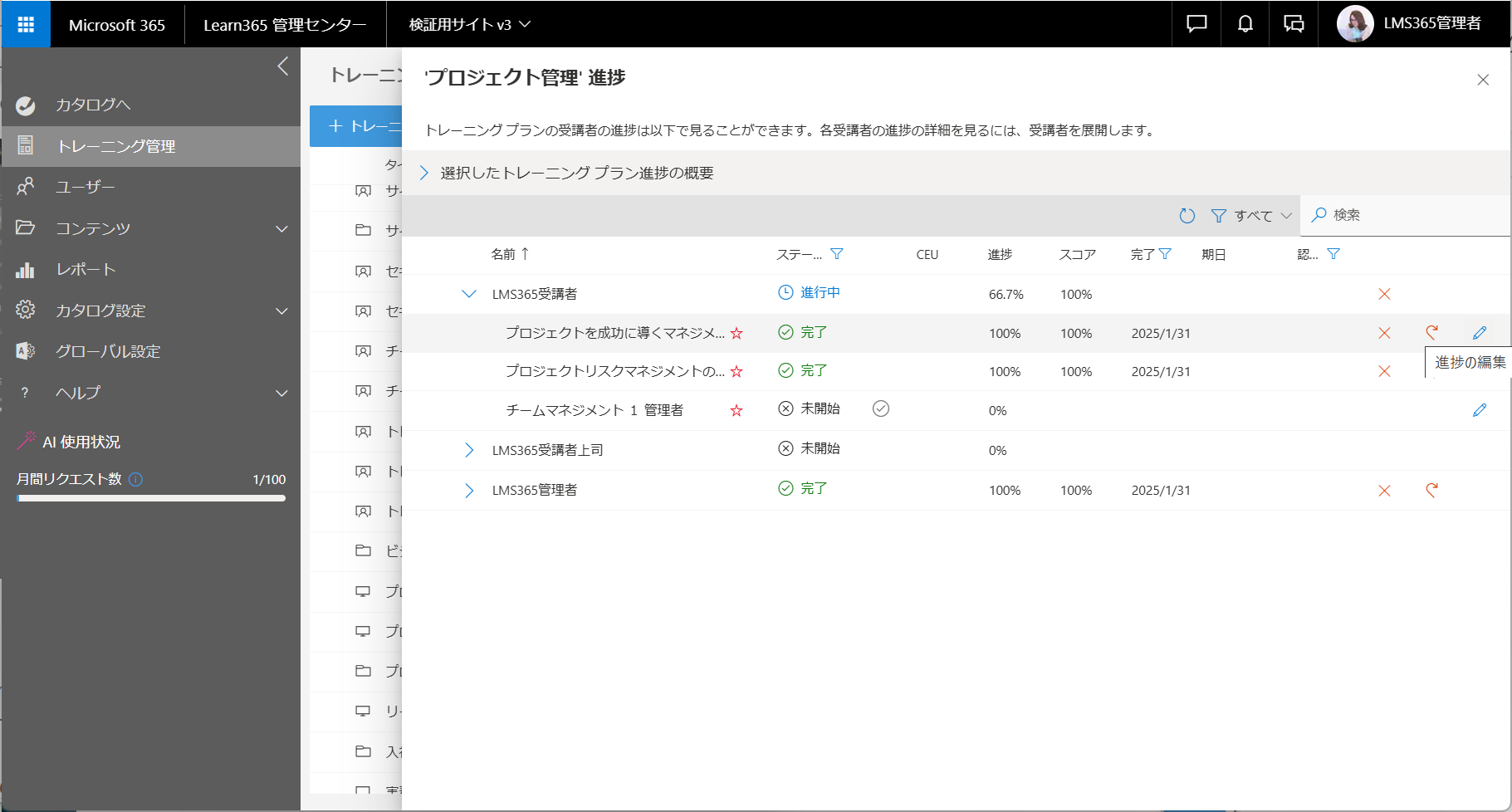The height and width of the screenshot is (812, 1512).
Task: Filter the 認定 column funnel icon
Action: (x=1333, y=254)
